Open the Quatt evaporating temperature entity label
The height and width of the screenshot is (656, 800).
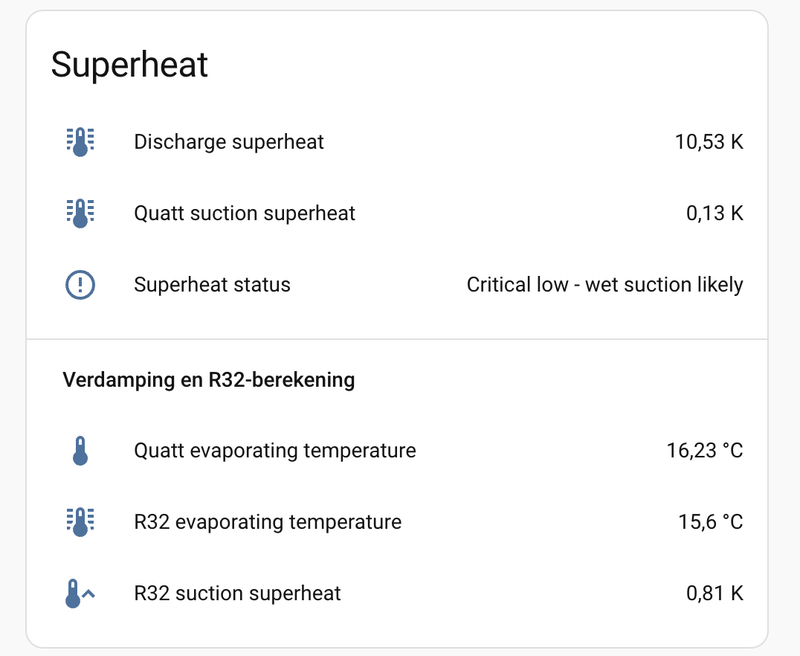pos(275,450)
